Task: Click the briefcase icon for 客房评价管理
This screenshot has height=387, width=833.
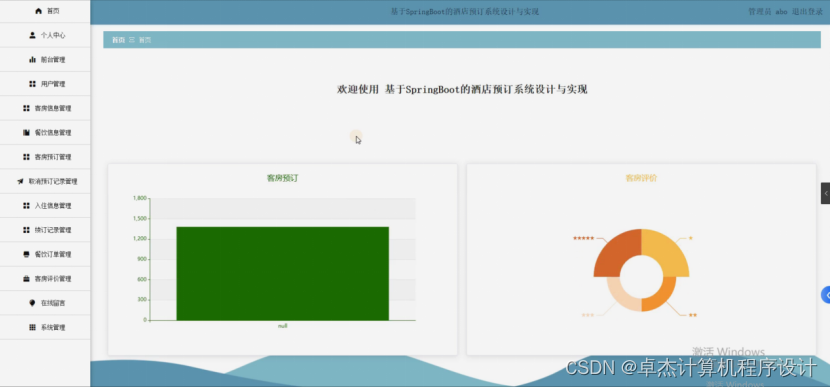Action: (x=27, y=279)
